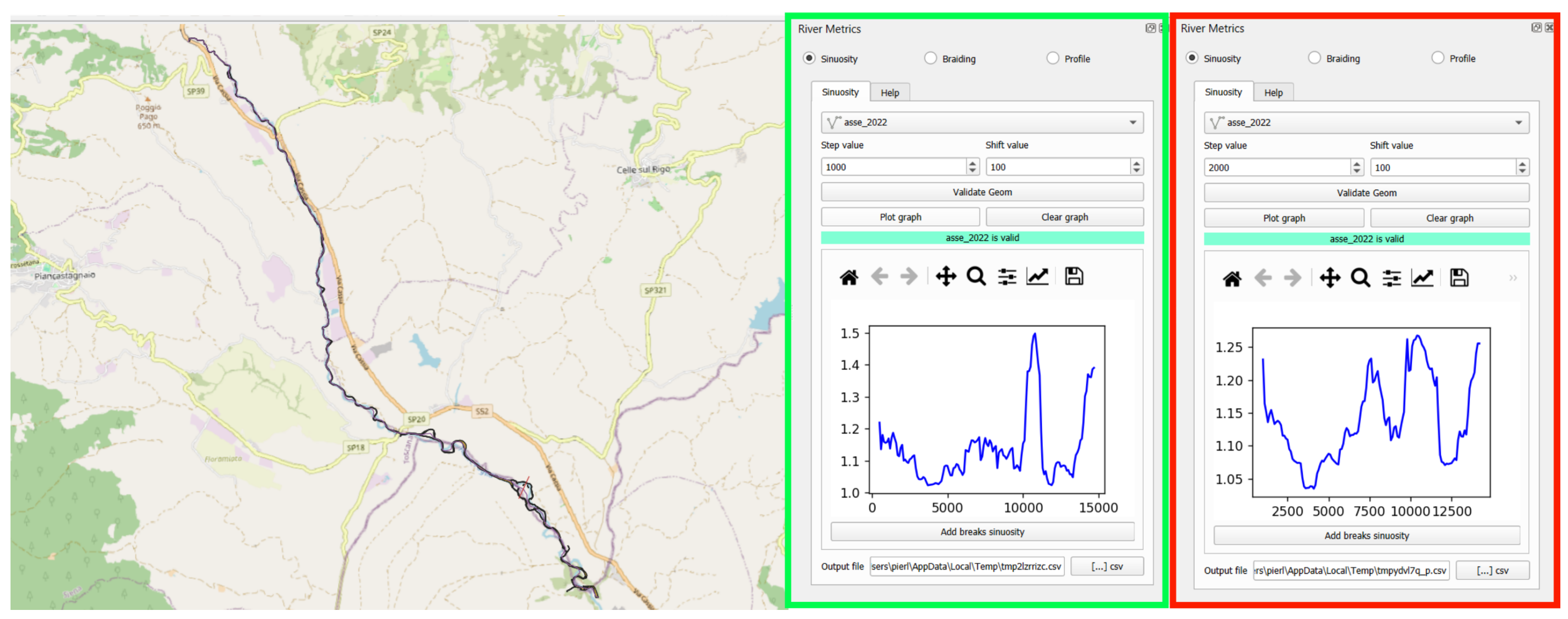Expand toolbar overflow chevron in right panel
This screenshot has height=619, width=1568.
coord(1513,278)
